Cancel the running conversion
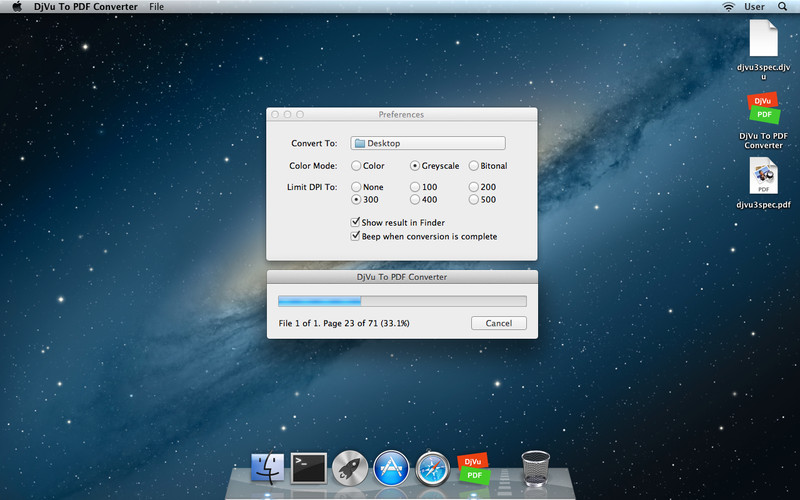Image resolution: width=800 pixels, height=500 pixels. click(498, 323)
